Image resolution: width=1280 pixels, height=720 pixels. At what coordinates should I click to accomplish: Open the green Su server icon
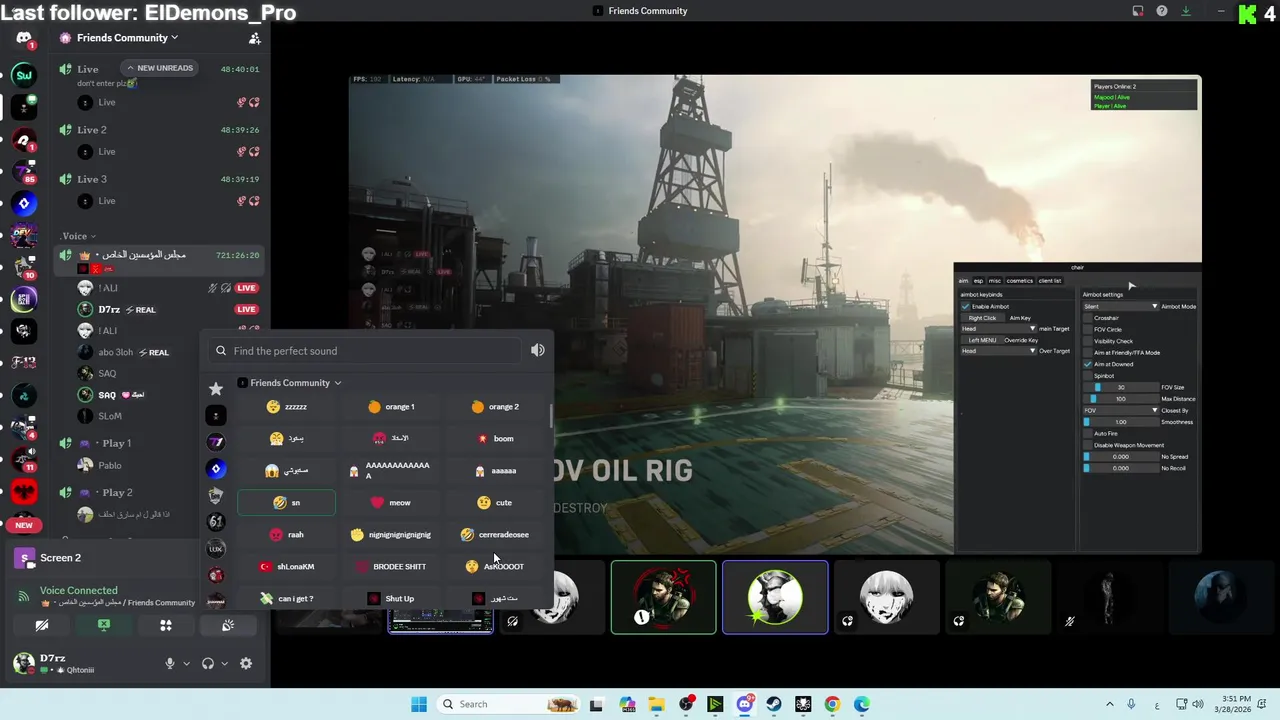click(24, 74)
